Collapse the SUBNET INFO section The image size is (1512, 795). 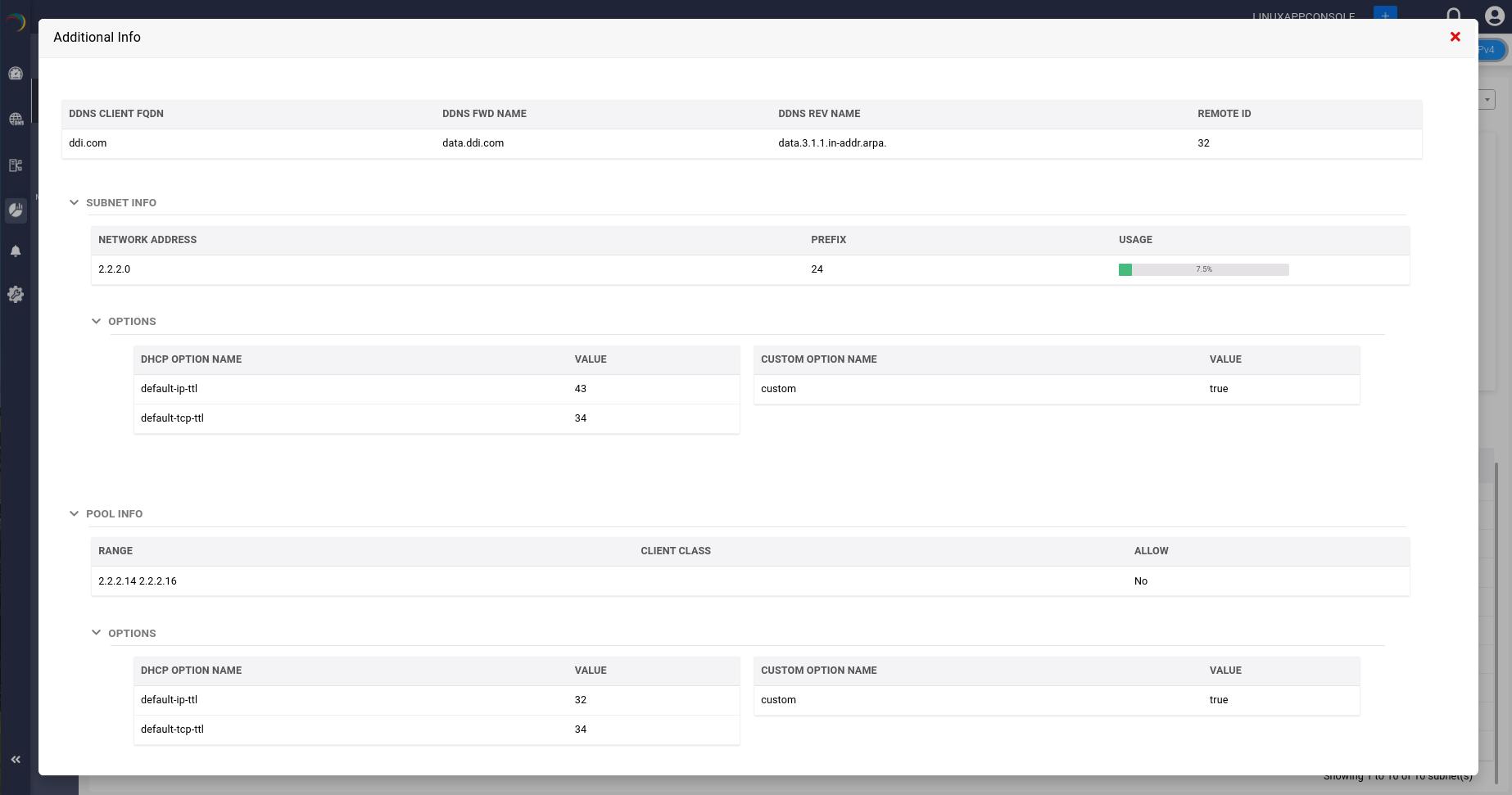(74, 202)
